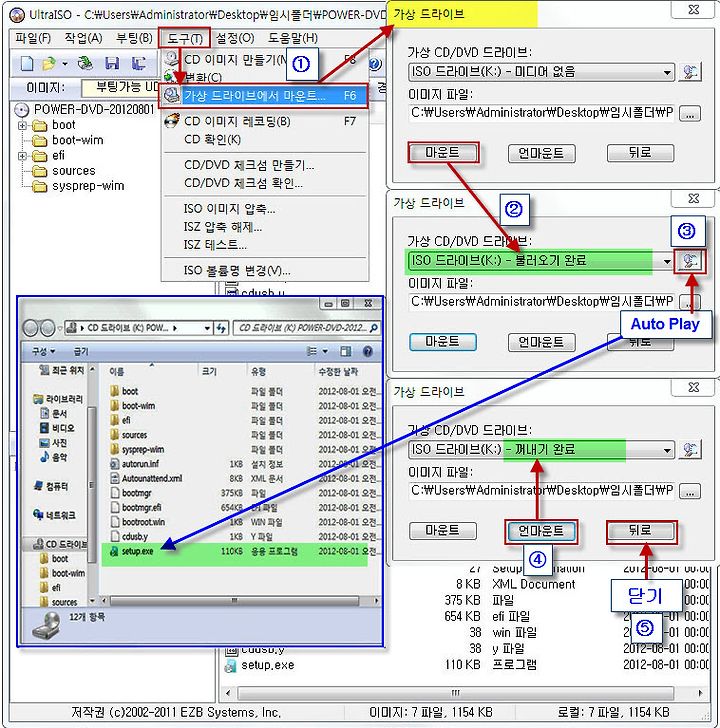This screenshot has width=720, height=728.
Task: Click 마운트 button in 불러오기 완료 dialog
Action: click(x=442, y=342)
